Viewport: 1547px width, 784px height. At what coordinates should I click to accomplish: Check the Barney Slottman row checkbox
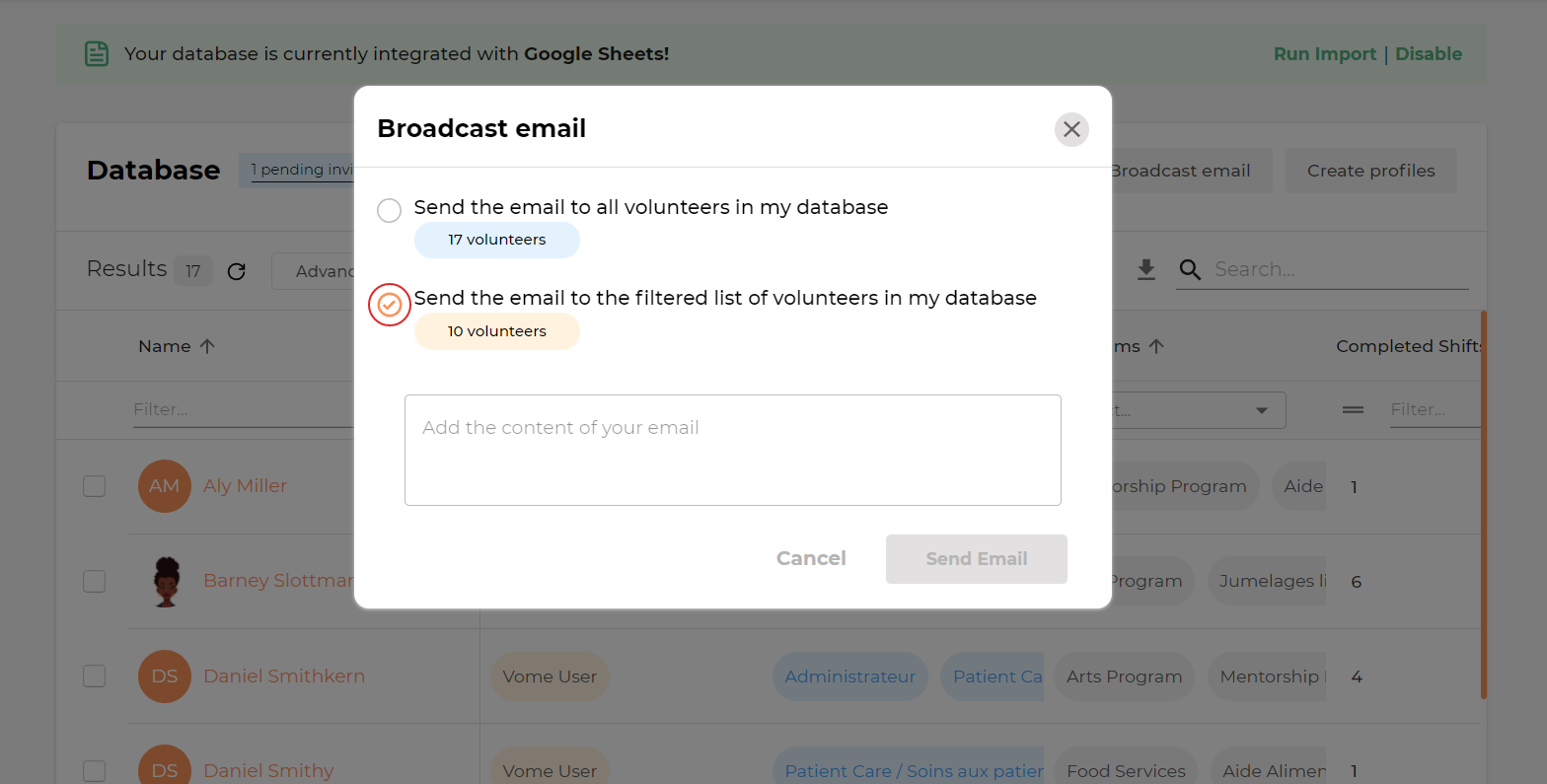point(94,581)
